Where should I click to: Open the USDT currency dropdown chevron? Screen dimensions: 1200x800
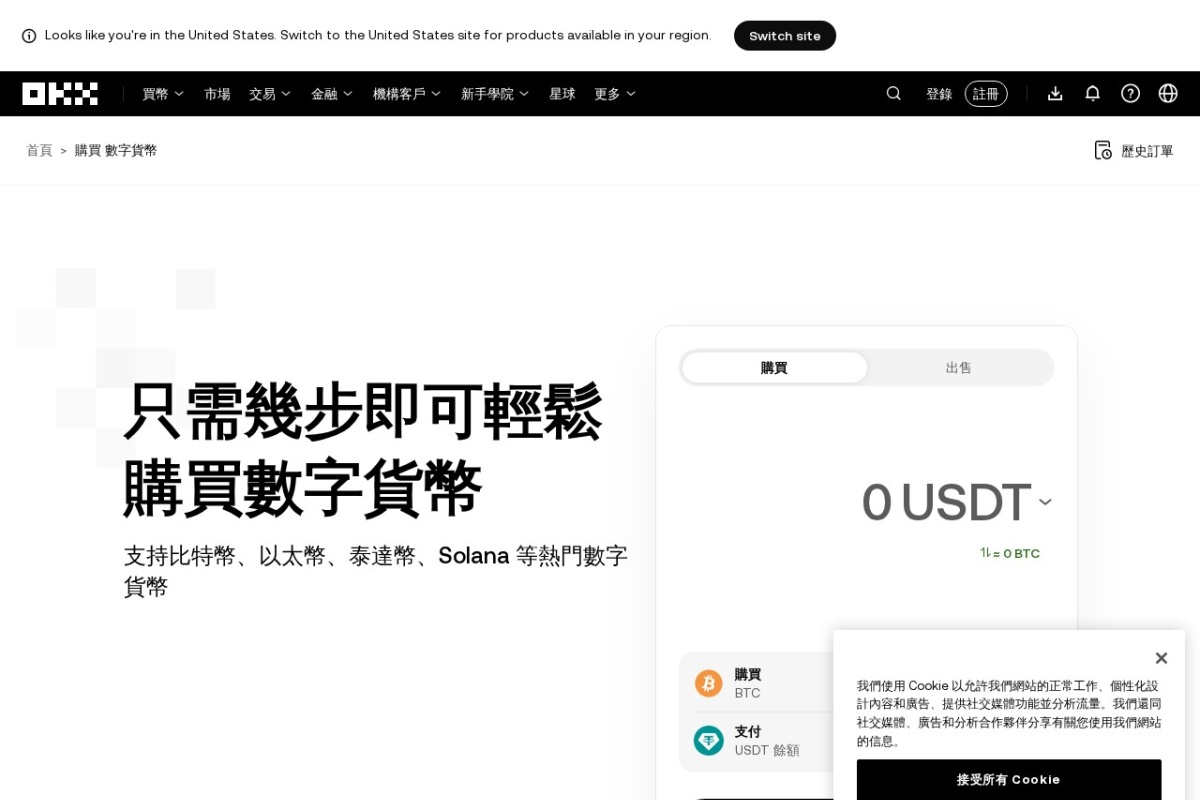[1045, 502]
